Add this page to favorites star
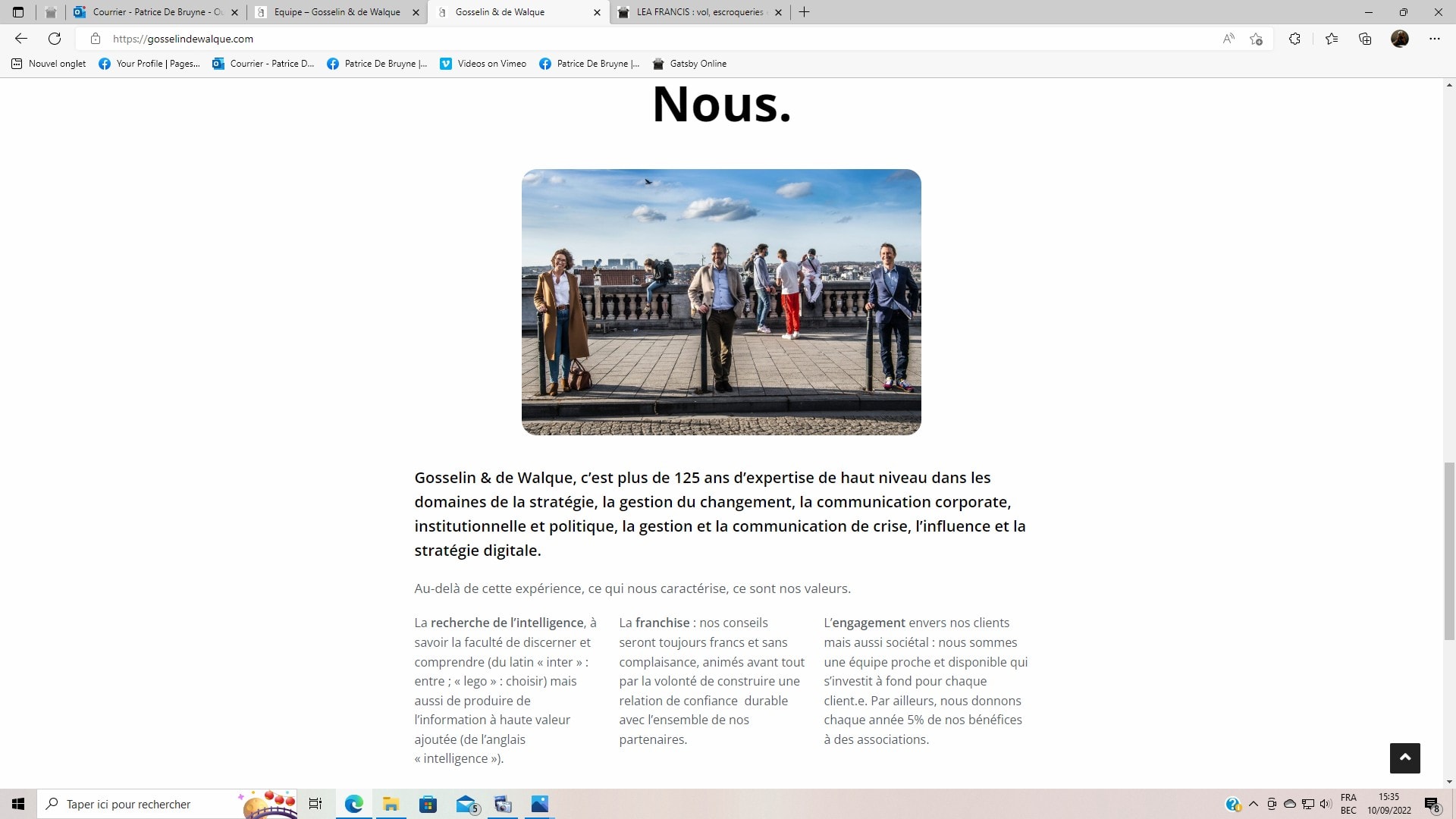 coord(1257,39)
